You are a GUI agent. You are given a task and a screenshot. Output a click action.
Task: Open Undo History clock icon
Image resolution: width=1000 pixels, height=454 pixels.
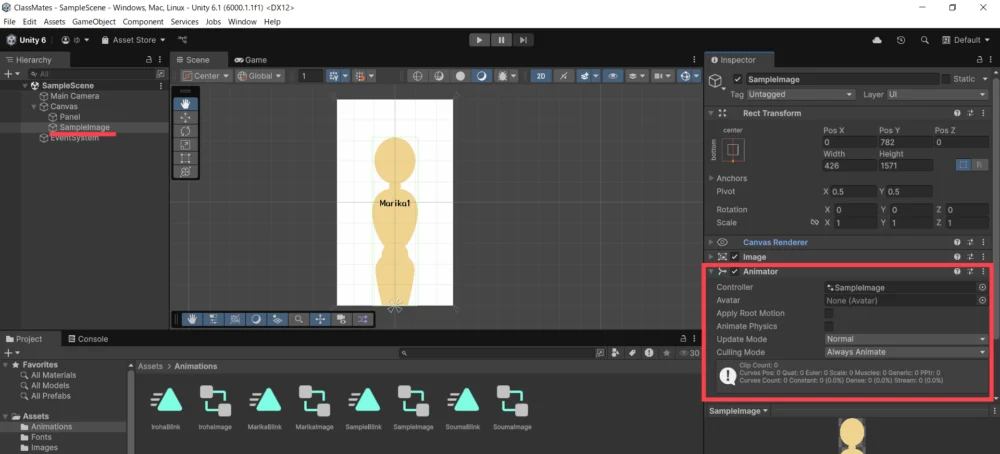pos(901,40)
